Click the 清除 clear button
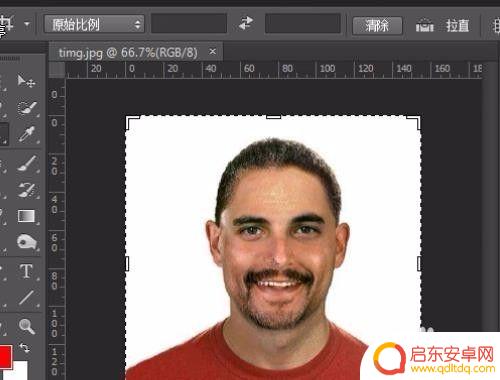This screenshot has height=380, width=500. tap(377, 25)
